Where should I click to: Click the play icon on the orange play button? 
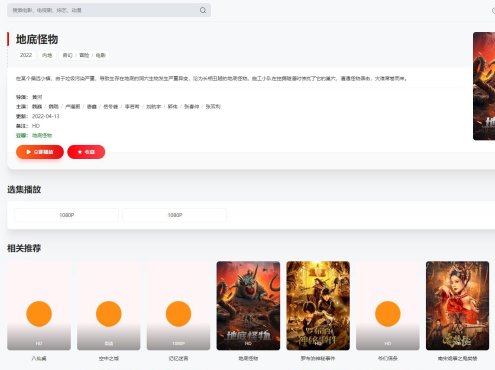pyautogui.click(x=29, y=152)
